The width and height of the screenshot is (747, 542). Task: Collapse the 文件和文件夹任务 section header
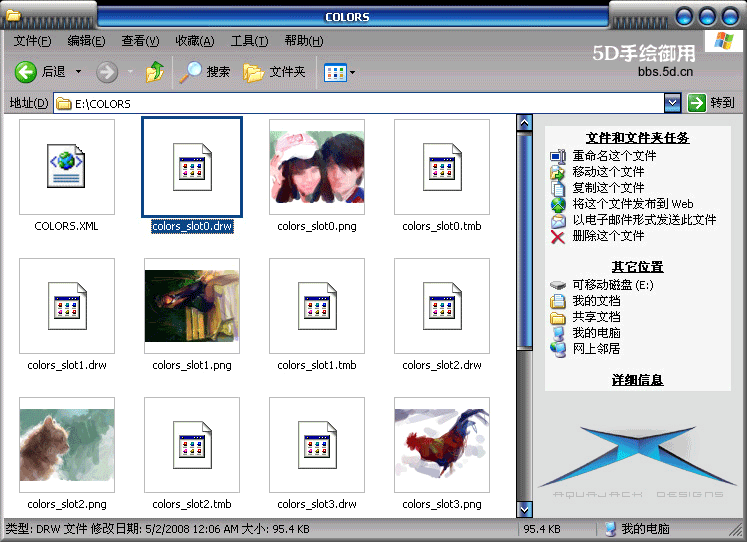click(637, 138)
